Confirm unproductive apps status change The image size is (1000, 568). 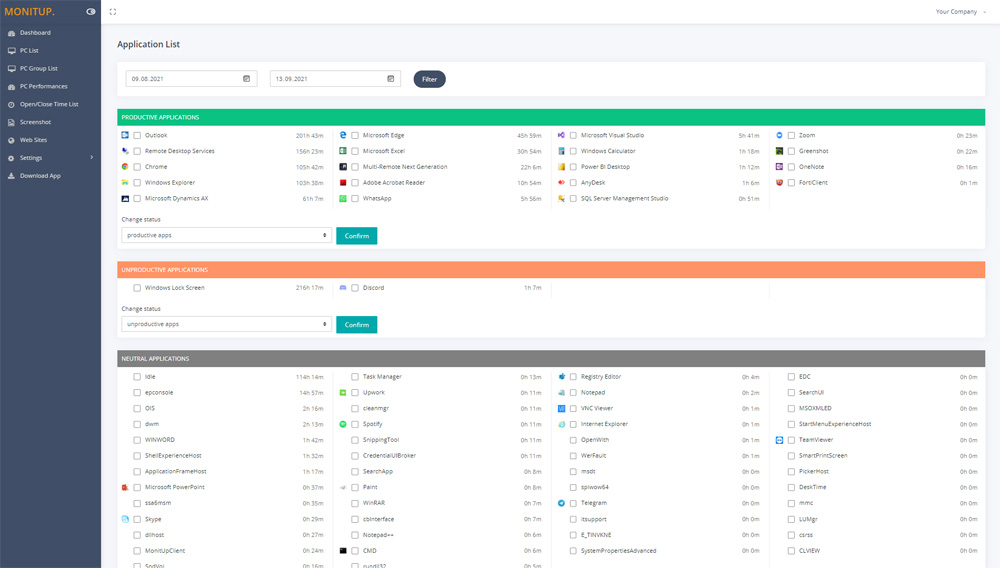tap(357, 324)
